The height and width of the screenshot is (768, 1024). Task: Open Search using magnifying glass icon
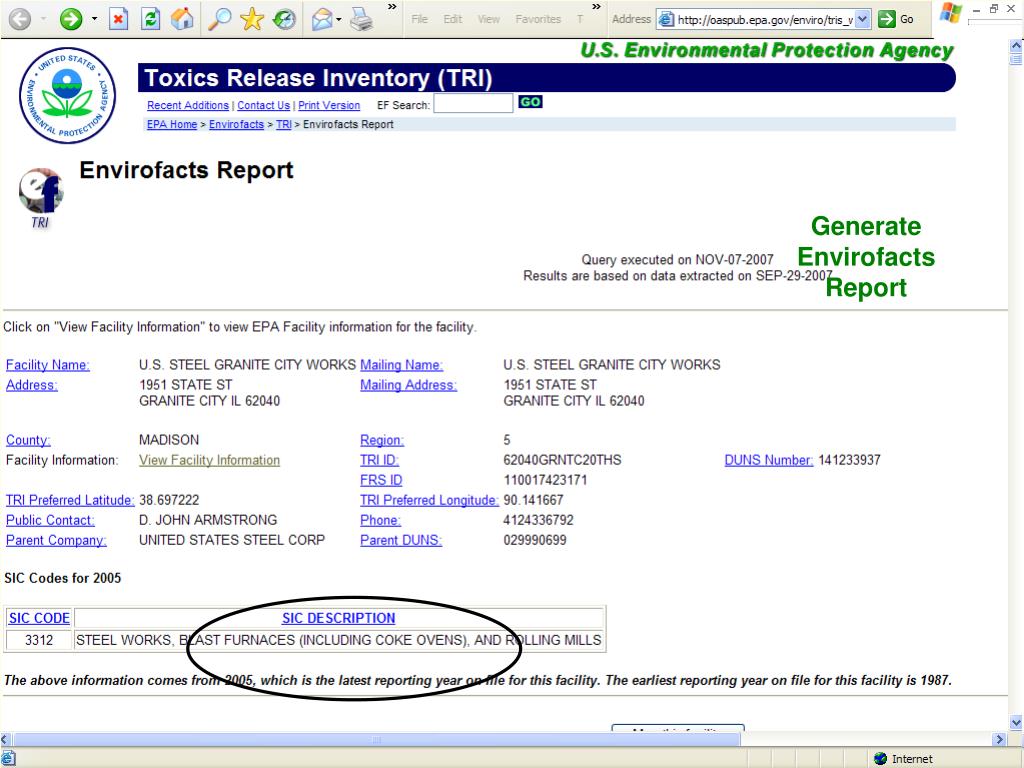[x=219, y=19]
